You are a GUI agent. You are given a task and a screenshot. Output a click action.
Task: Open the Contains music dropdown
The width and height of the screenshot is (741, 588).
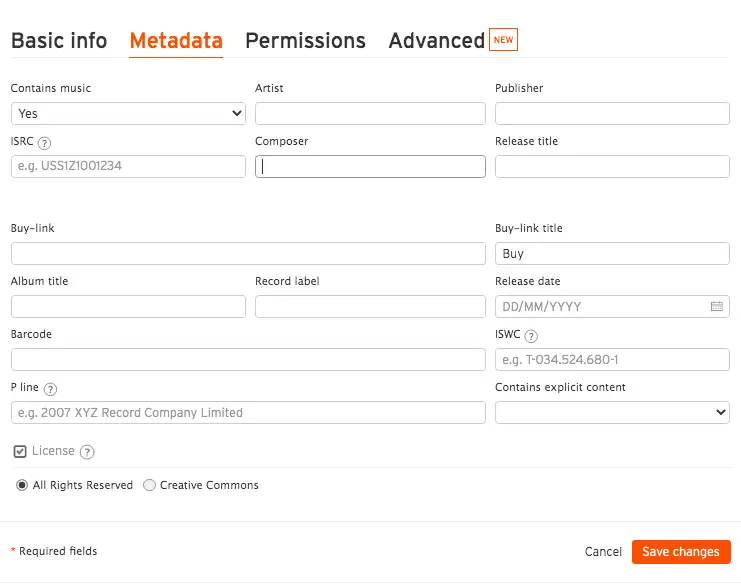pyautogui.click(x=128, y=113)
